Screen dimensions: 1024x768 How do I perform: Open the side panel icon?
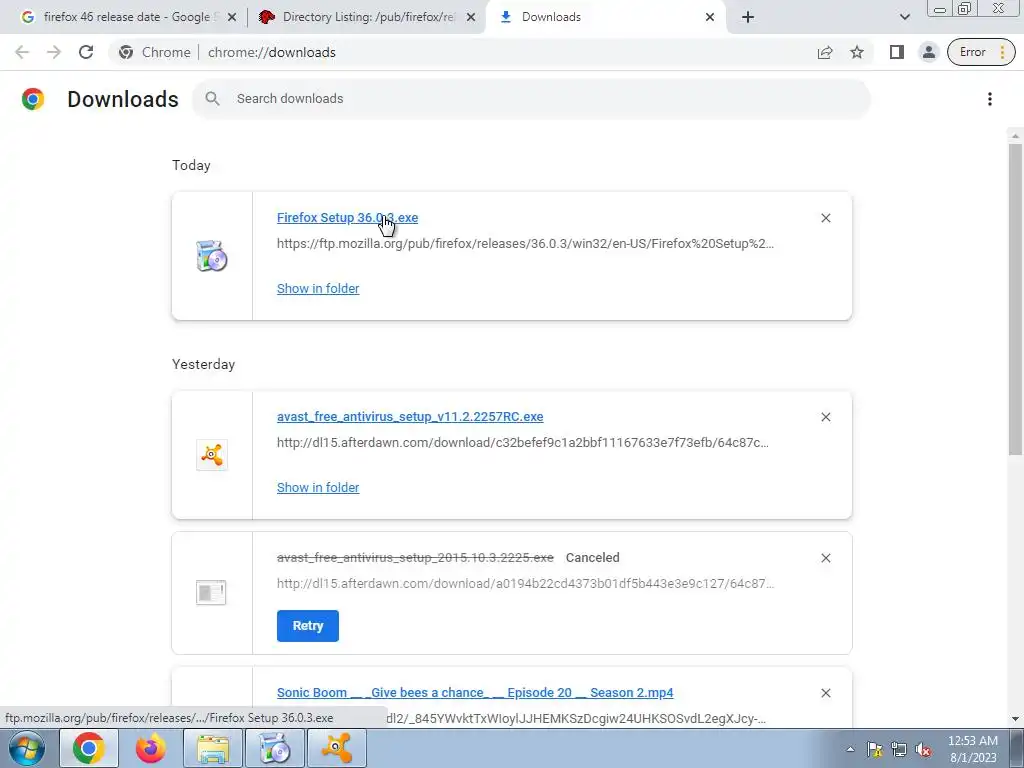point(896,52)
